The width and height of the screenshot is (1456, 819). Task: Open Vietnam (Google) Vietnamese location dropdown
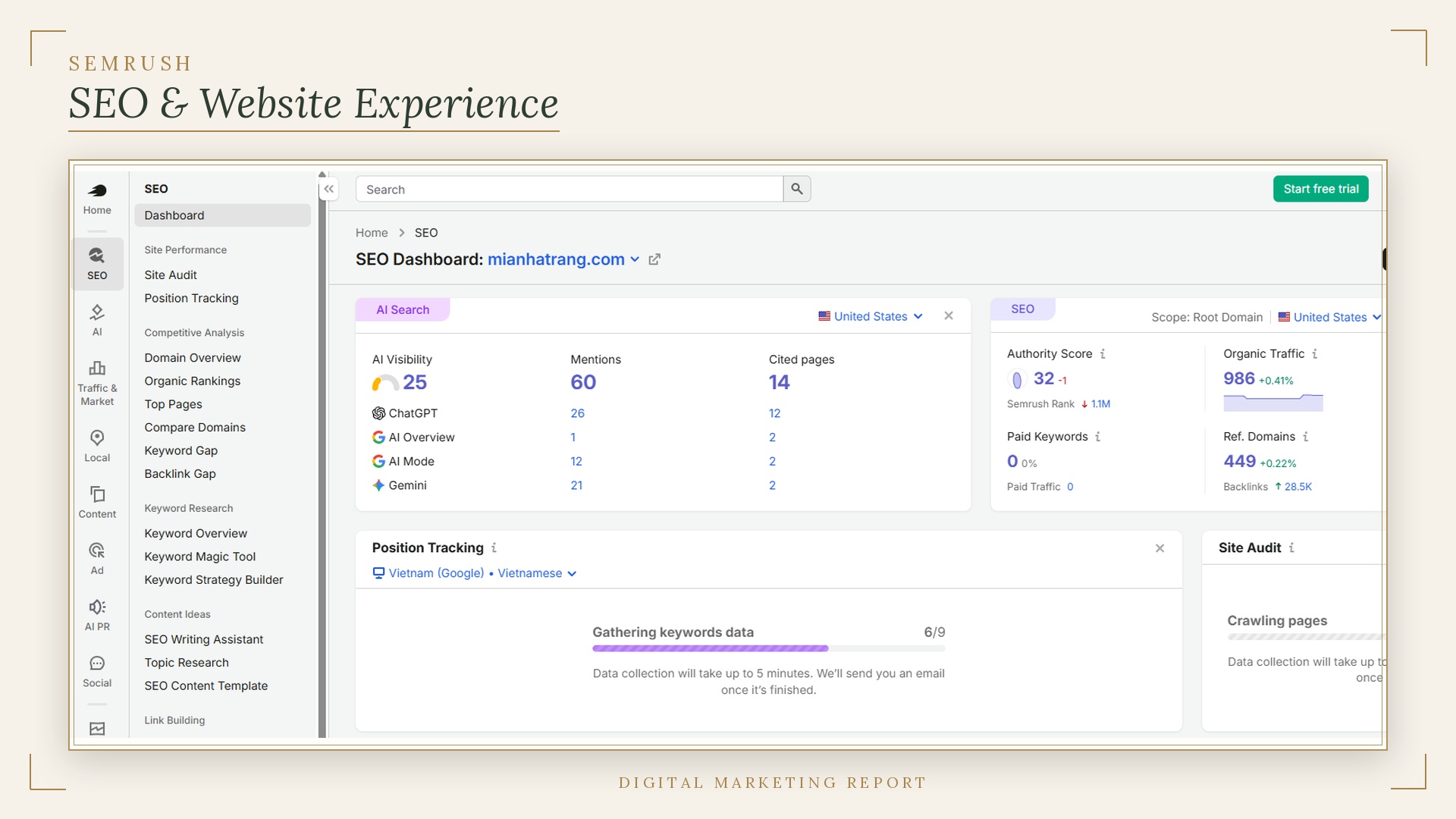(x=475, y=573)
